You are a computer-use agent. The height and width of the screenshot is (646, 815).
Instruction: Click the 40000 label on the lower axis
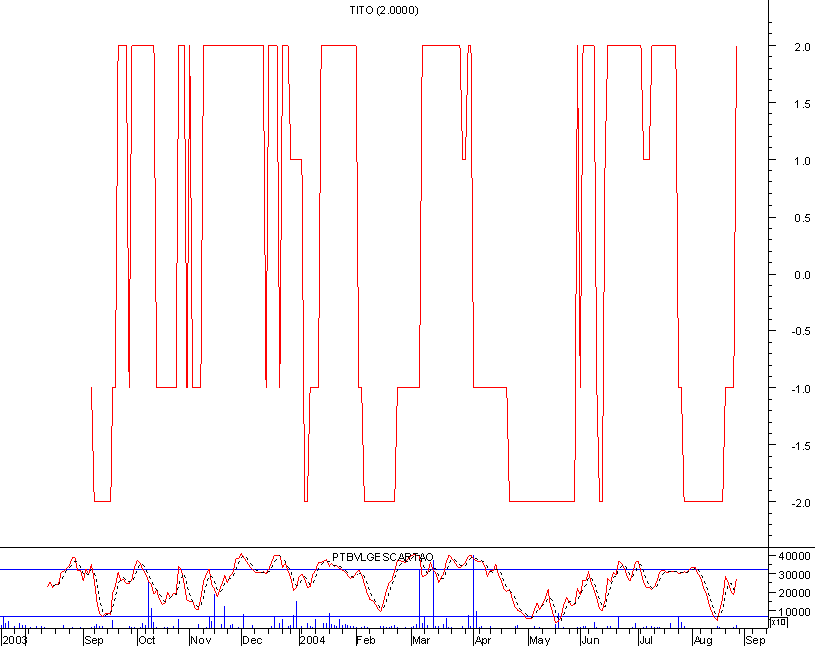(x=794, y=556)
